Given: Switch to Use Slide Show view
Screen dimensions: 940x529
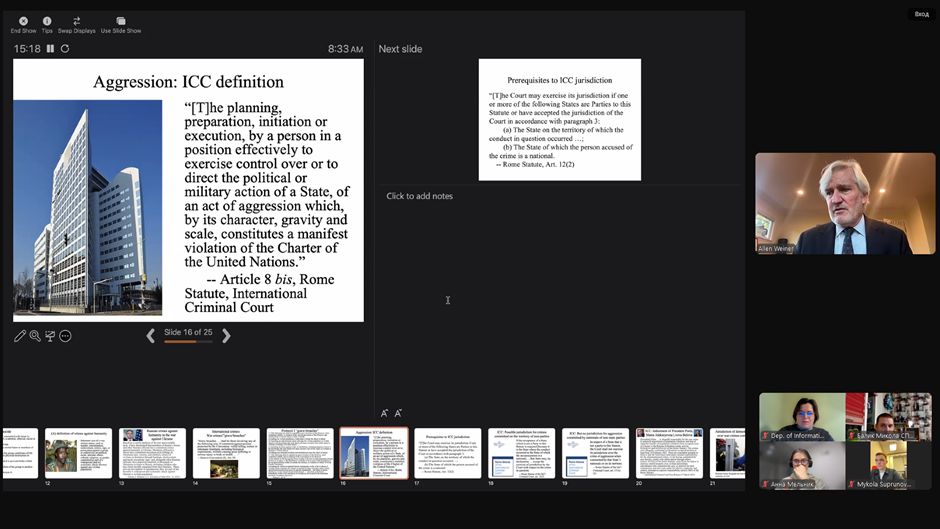Looking at the screenshot, I should click(x=120, y=20).
